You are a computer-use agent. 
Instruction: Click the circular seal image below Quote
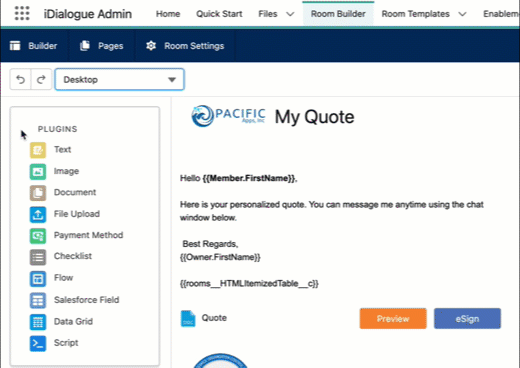click(220, 361)
